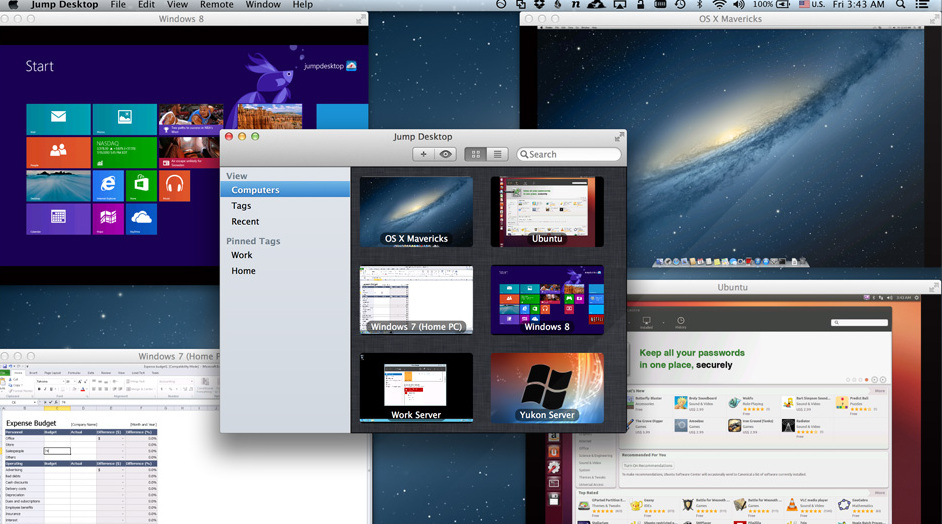Click the SkyDrive cloud tile
This screenshot has width=942, height=524.
141,218
